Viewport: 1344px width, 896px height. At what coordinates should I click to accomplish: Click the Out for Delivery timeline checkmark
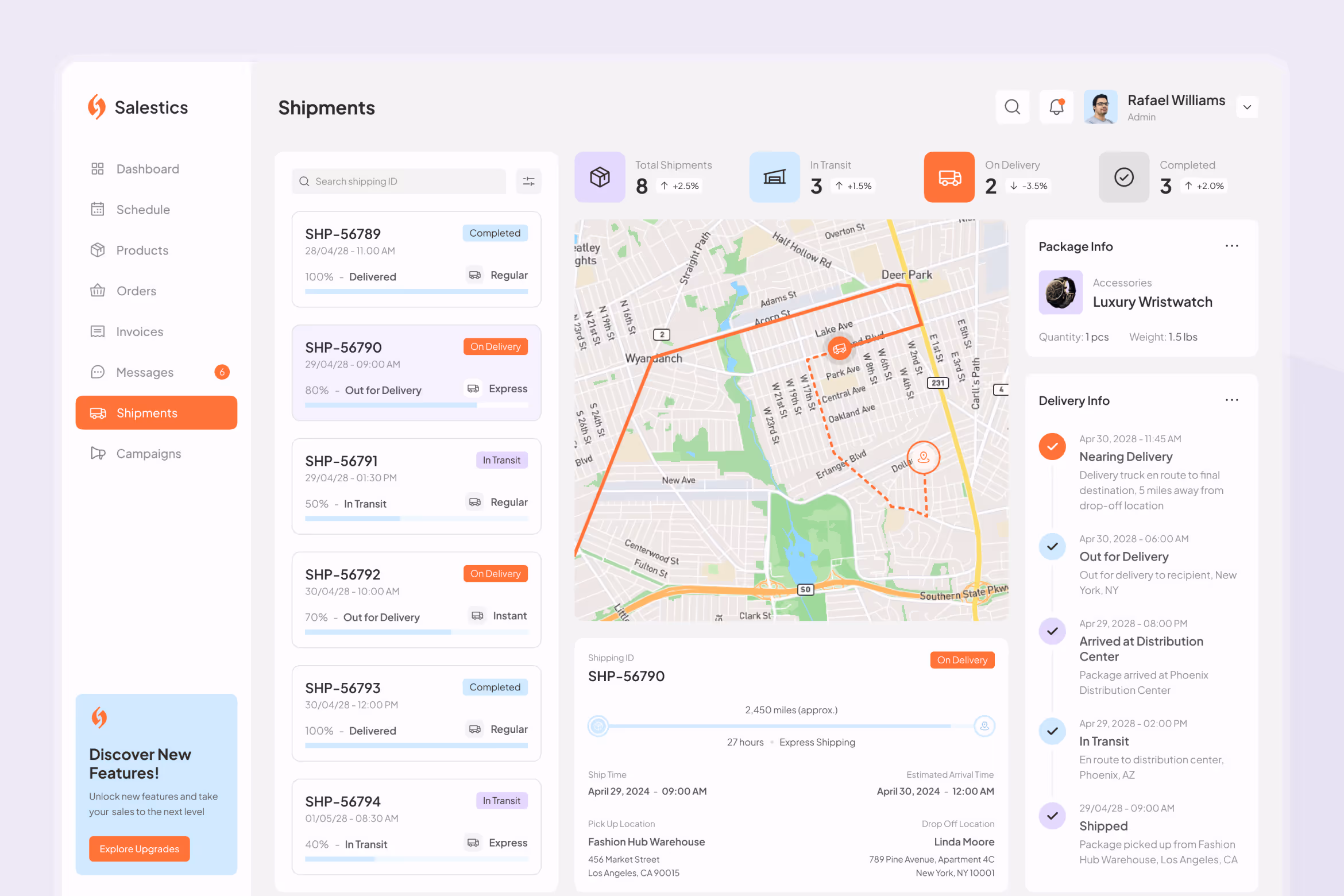point(1052,546)
